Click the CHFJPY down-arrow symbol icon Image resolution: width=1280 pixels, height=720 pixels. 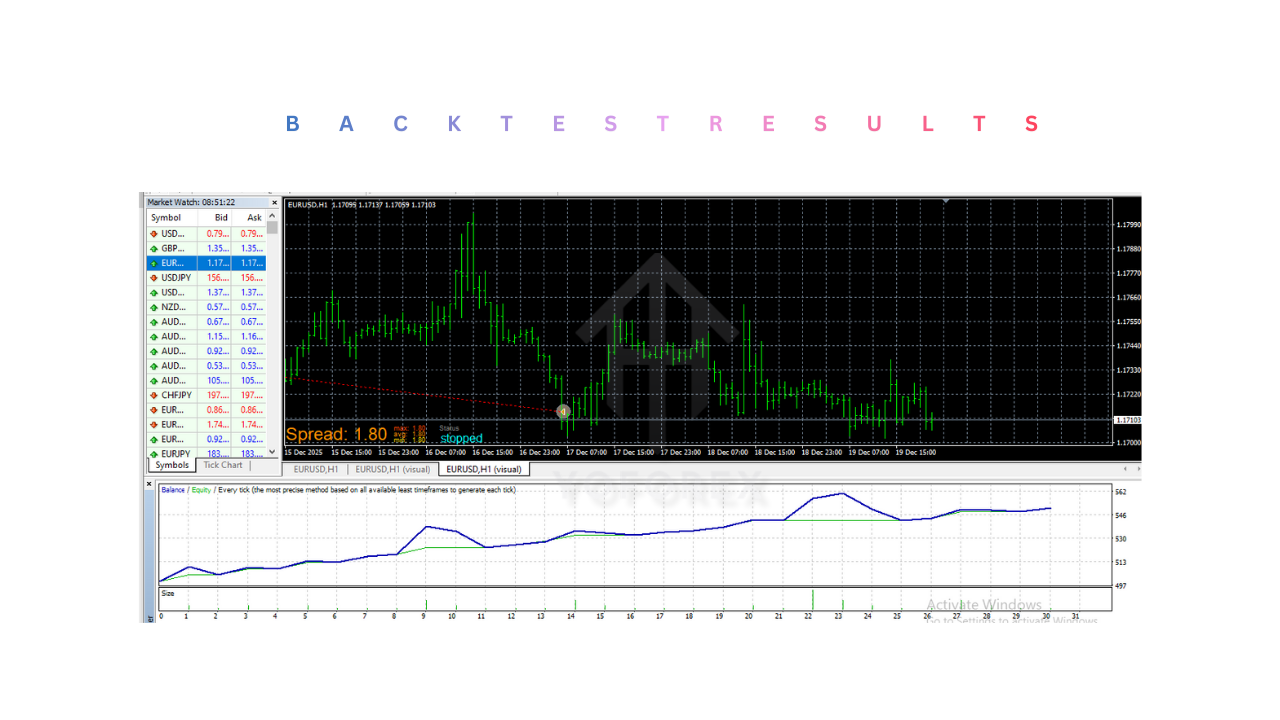[x=154, y=395]
